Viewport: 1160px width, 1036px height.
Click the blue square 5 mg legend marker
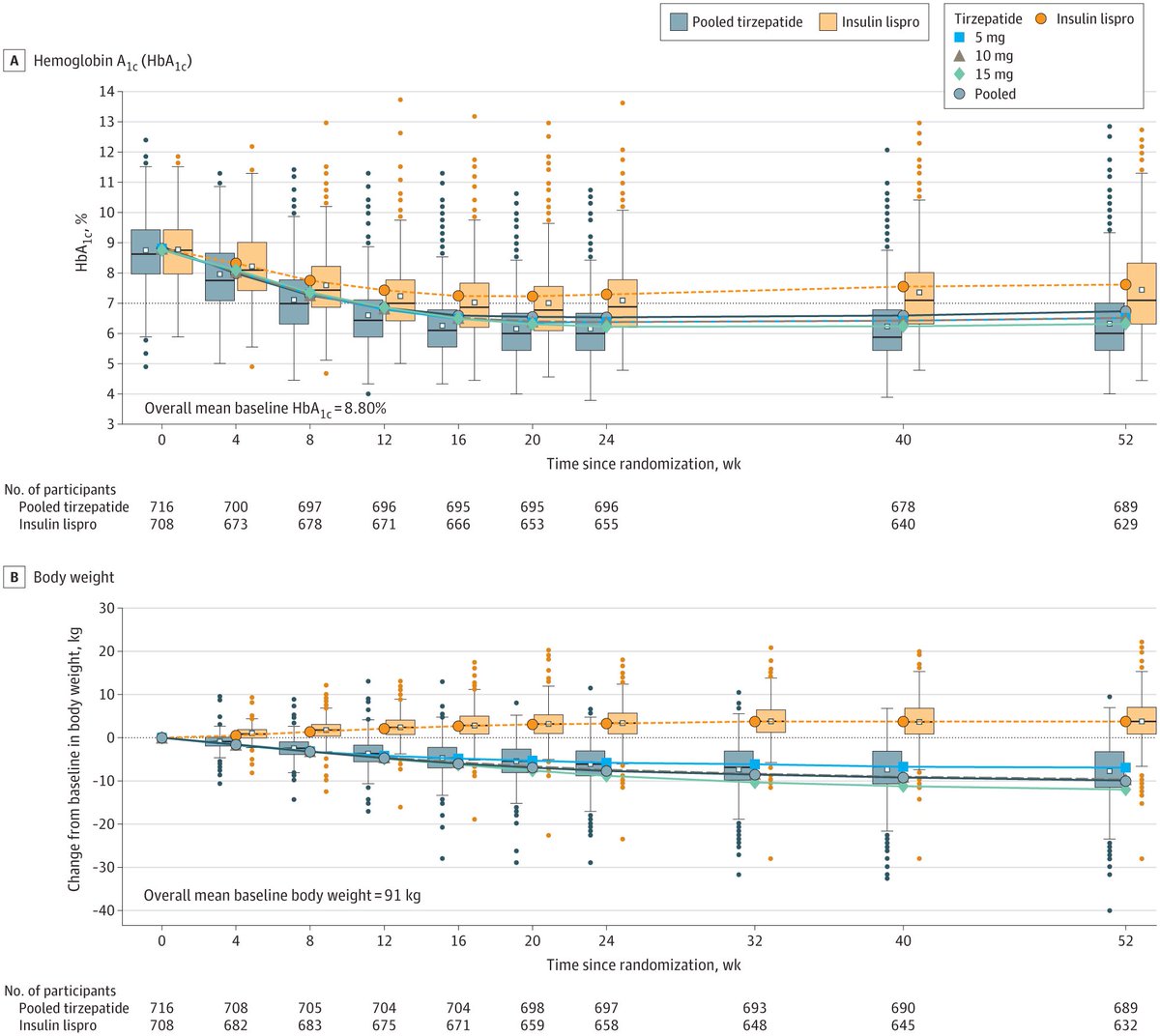point(960,38)
